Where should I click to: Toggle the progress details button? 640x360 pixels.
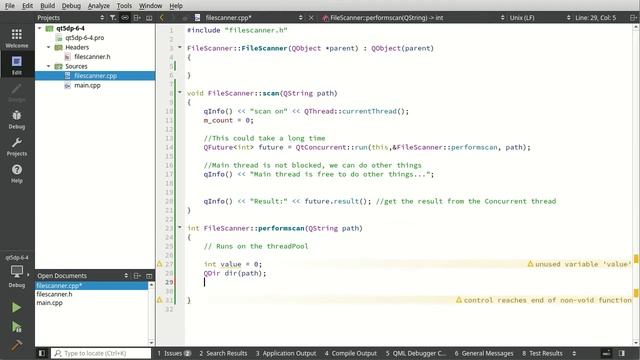(607, 353)
